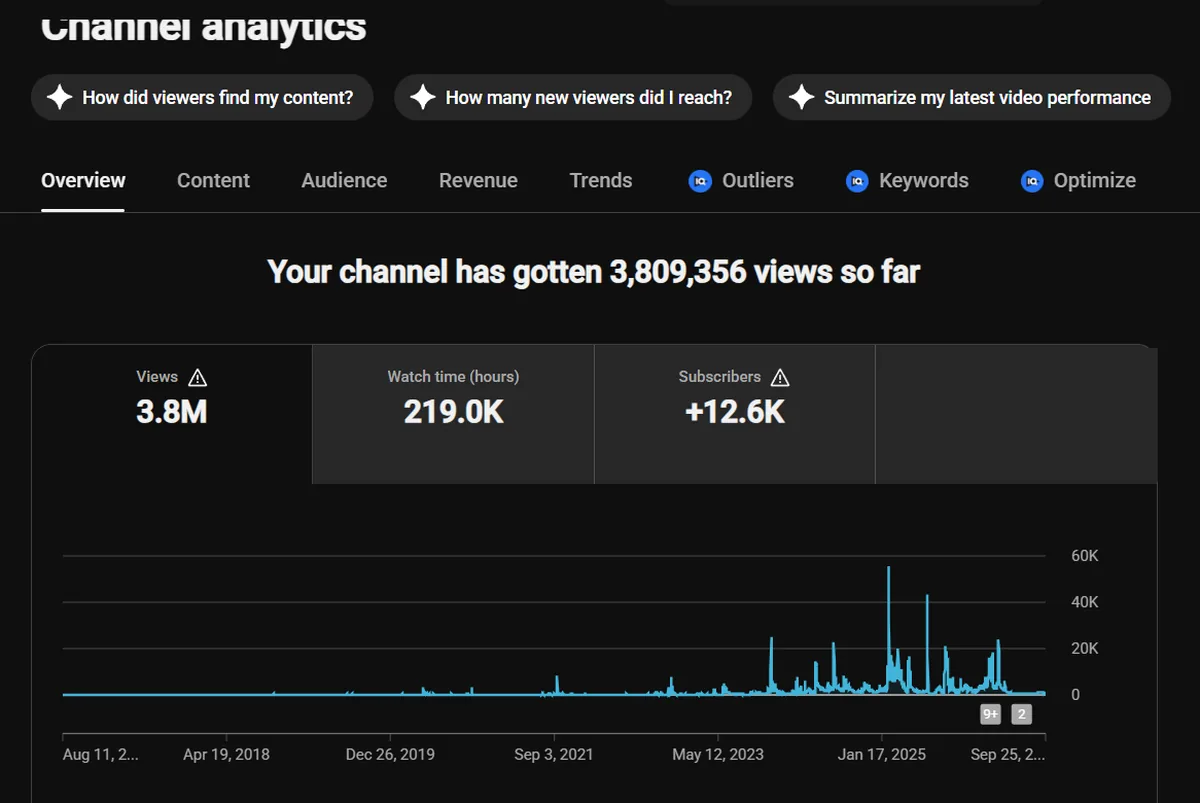Image resolution: width=1200 pixels, height=803 pixels.
Task: Click the 40K axis label
Action: [x=1084, y=602]
